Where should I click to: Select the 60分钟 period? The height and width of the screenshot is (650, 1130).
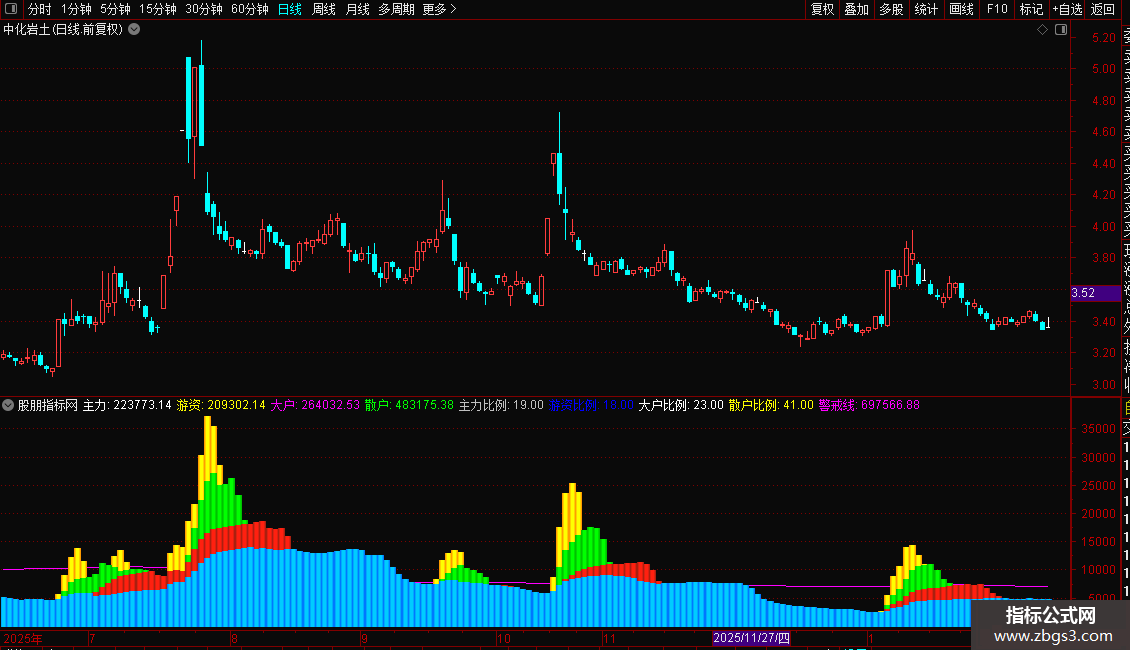tap(250, 9)
